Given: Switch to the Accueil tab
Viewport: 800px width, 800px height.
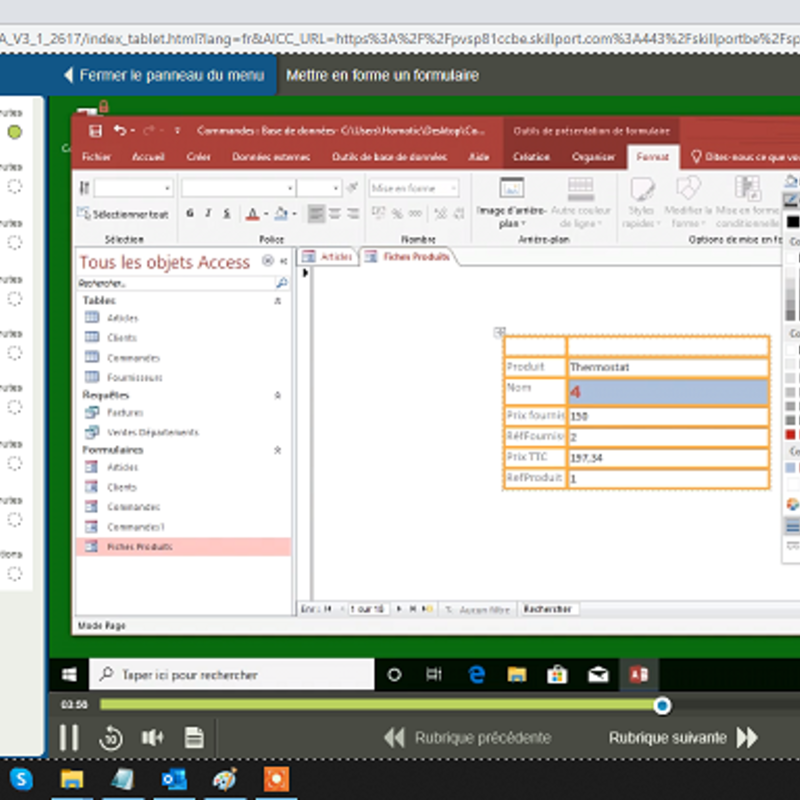Looking at the screenshot, I should click(x=148, y=157).
